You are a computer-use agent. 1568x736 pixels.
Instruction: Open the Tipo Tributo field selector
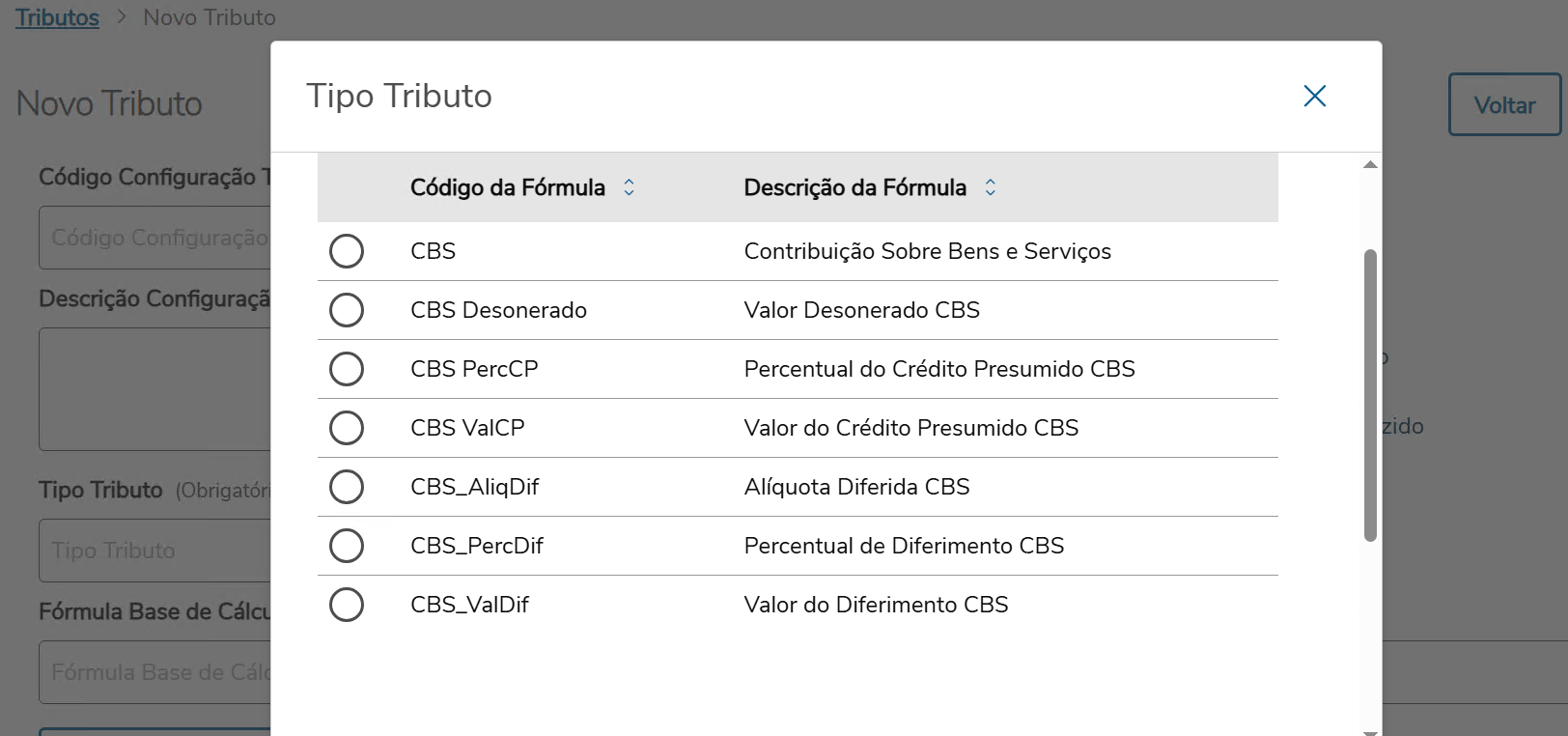154,550
